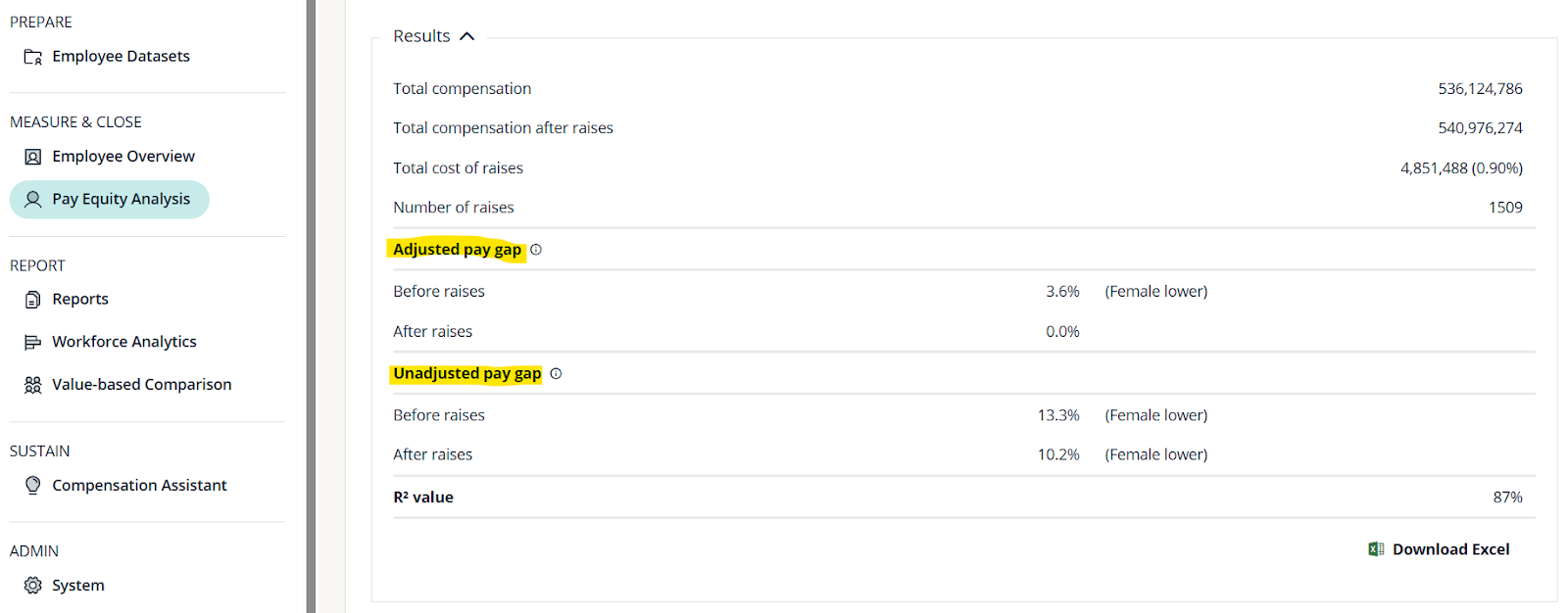
Task: Click the Employee Datasets folder icon
Action: 32,57
